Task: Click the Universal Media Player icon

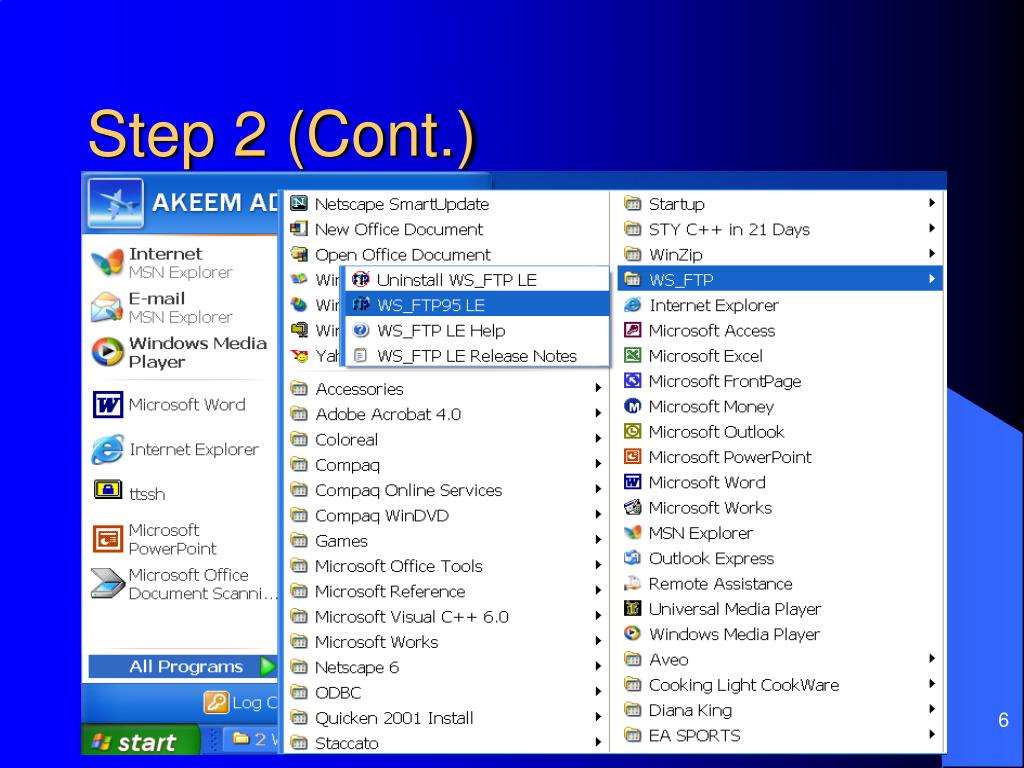Action: point(632,608)
